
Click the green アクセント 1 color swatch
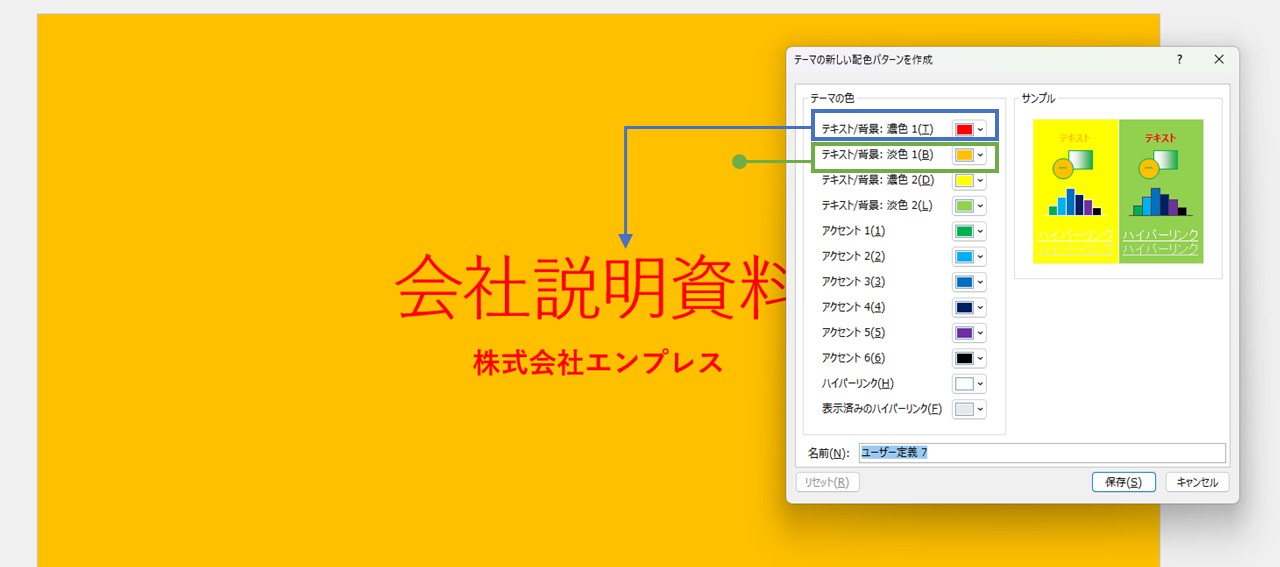pos(964,232)
